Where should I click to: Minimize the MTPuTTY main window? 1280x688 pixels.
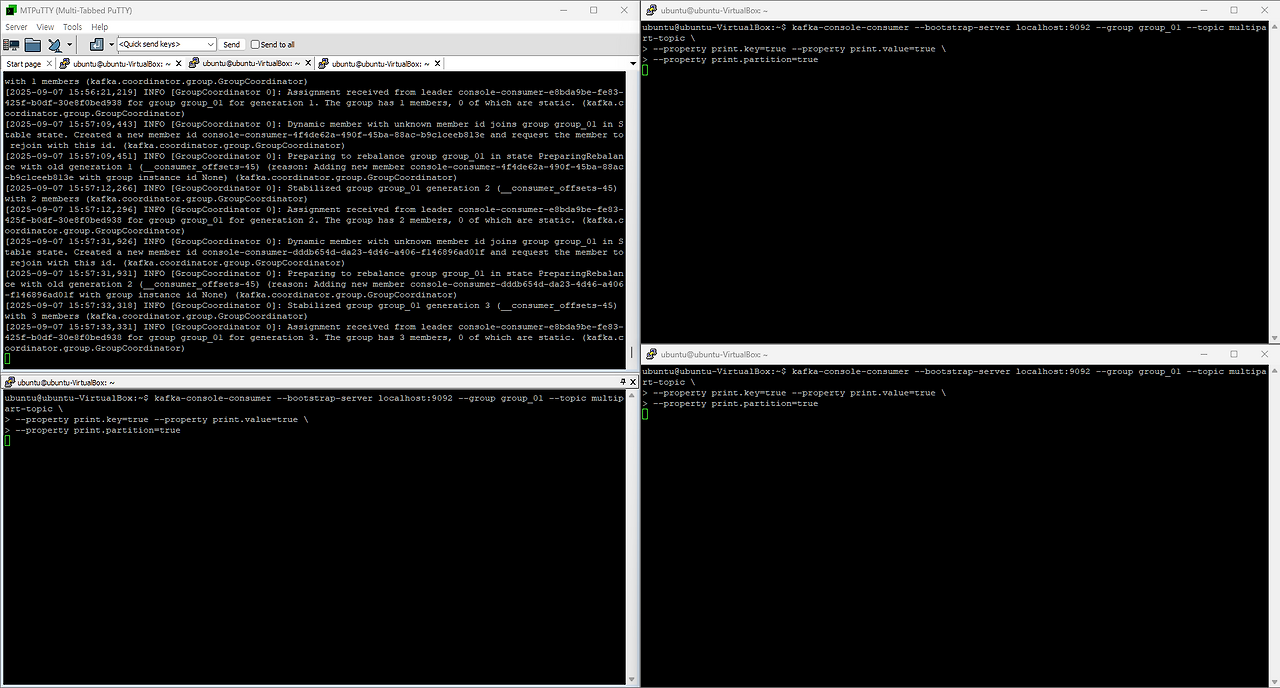coord(562,10)
